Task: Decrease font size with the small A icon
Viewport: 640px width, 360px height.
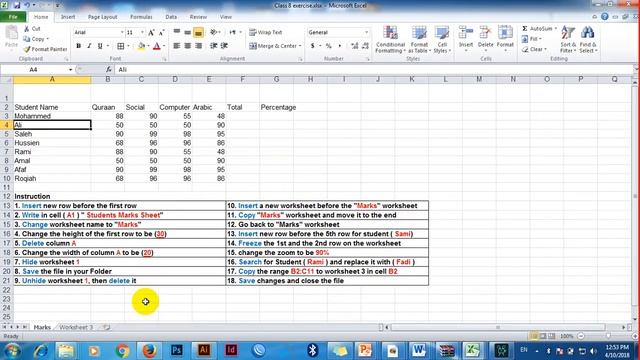Action: click(162, 32)
